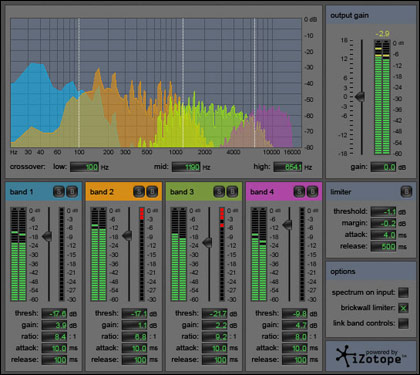The height and width of the screenshot is (375, 420).
Task: Solo band 3 with S button
Action: [219, 192]
